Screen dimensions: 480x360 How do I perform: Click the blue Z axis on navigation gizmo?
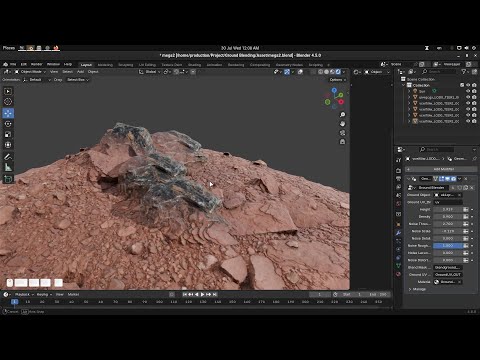(x=334, y=90)
